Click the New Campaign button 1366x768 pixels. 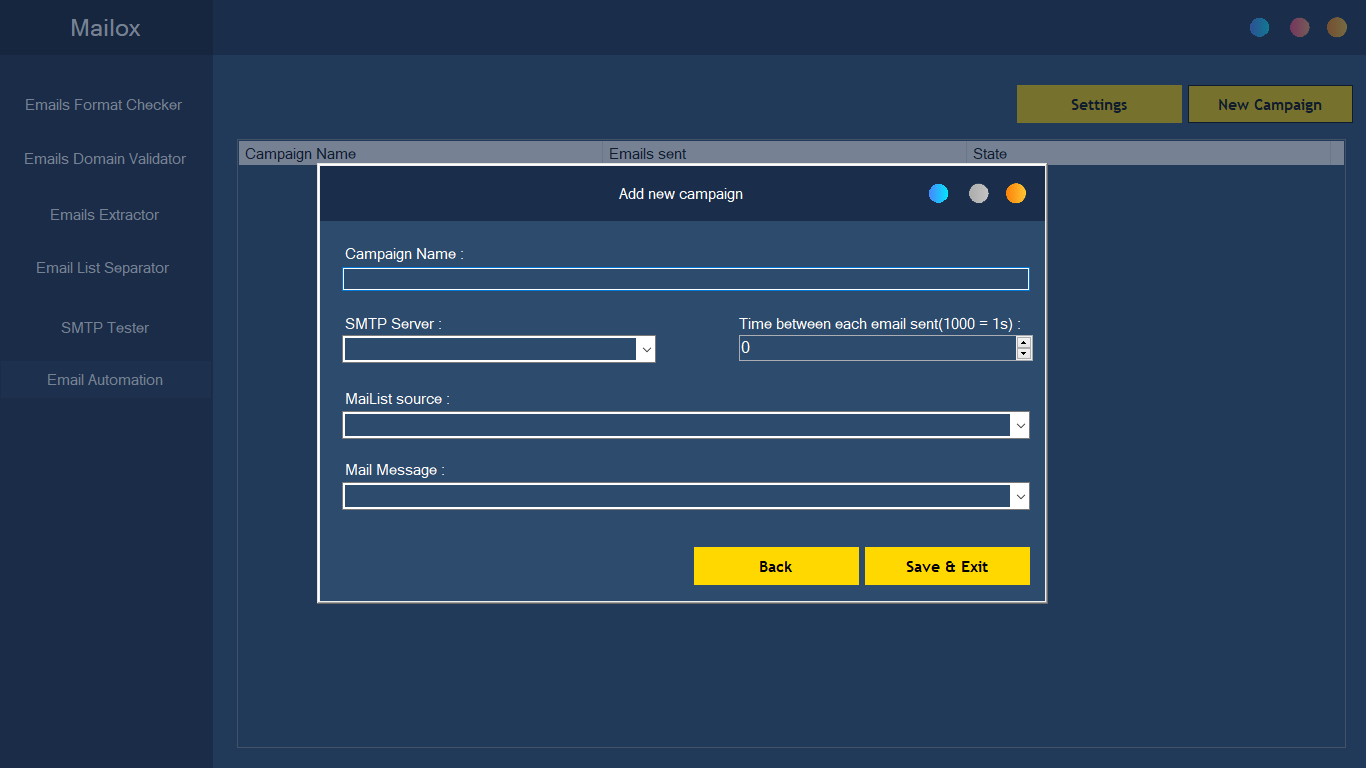click(x=1270, y=104)
